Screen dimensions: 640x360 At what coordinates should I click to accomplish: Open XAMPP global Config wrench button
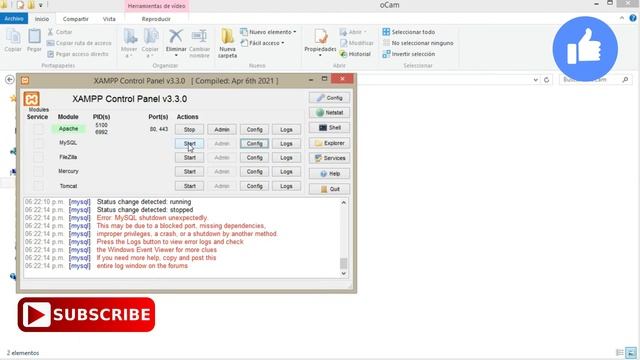pos(329,98)
